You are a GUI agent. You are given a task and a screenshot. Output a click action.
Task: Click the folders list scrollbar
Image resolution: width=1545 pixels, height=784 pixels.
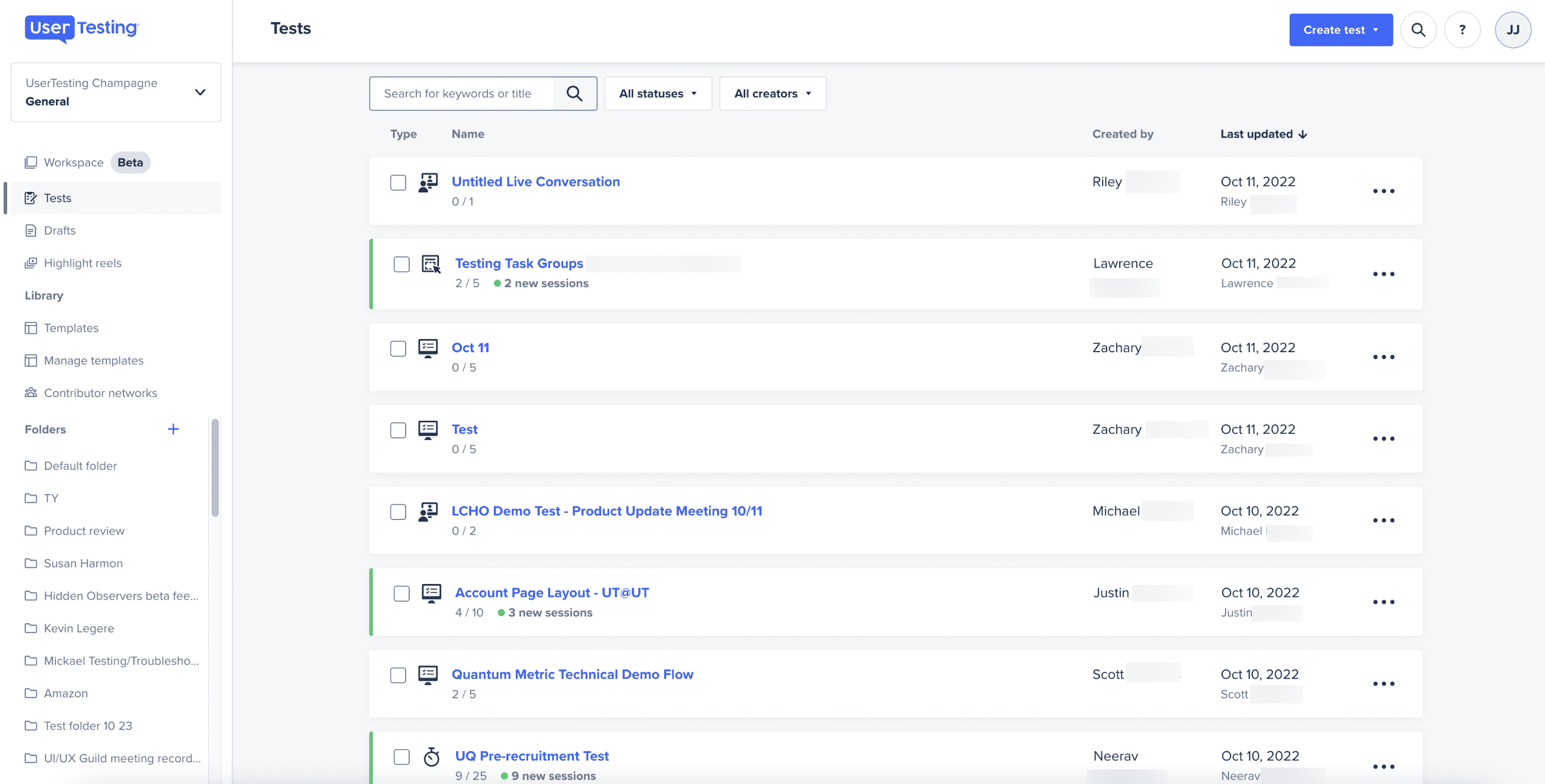pos(215,468)
